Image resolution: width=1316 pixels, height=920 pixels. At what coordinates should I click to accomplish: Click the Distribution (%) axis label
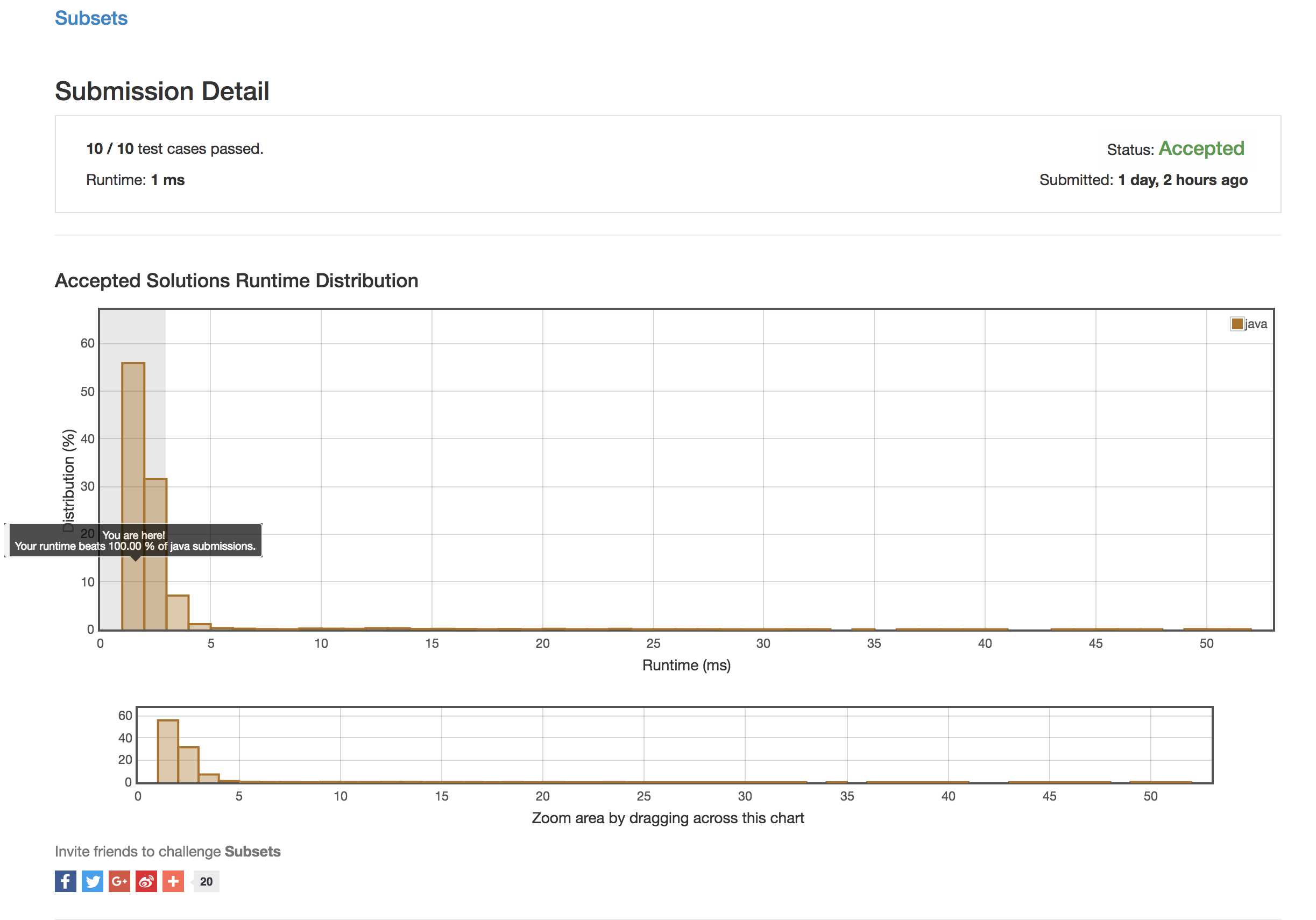click(x=69, y=480)
